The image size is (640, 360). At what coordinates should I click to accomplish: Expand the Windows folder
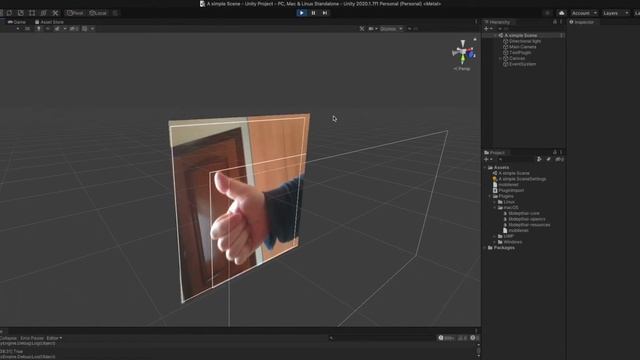coord(495,242)
